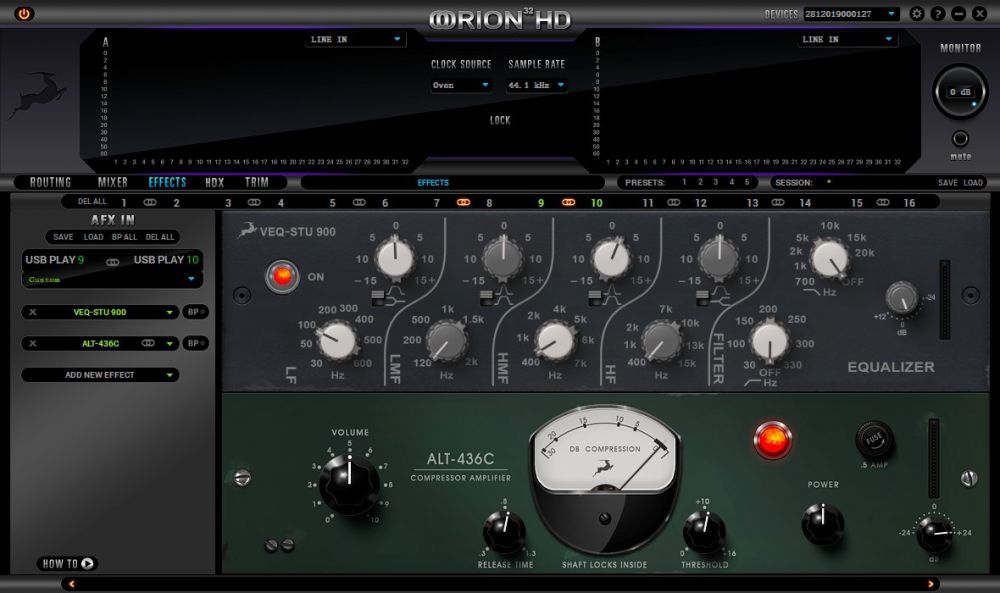This screenshot has width=1000, height=593.
Task: Open settings via the gear icon
Action: 917,14
